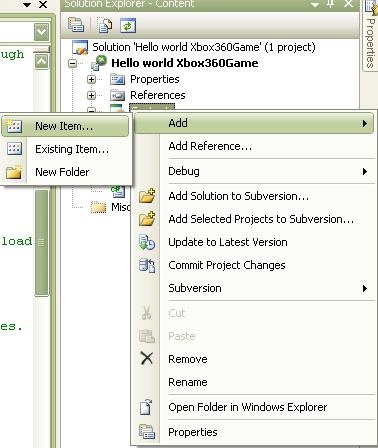378x448 pixels.
Task: Toggle the Solution Explorer auto-hide pin
Action: (331, 4)
